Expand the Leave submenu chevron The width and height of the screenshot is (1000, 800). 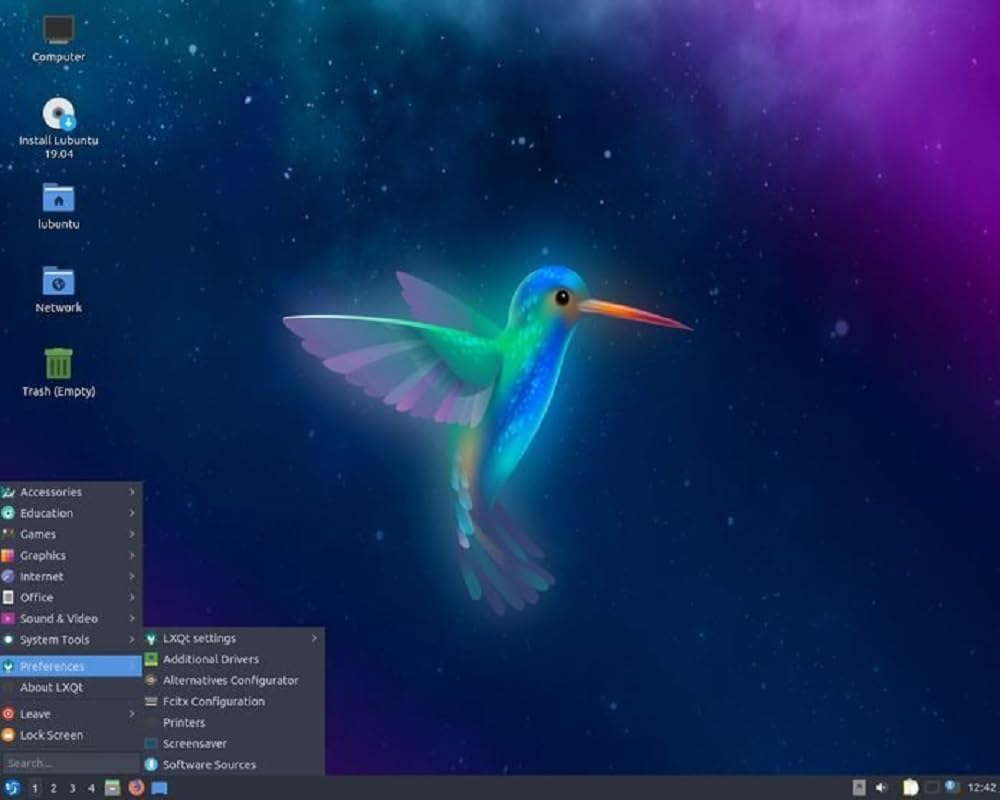pyautogui.click(x=131, y=714)
